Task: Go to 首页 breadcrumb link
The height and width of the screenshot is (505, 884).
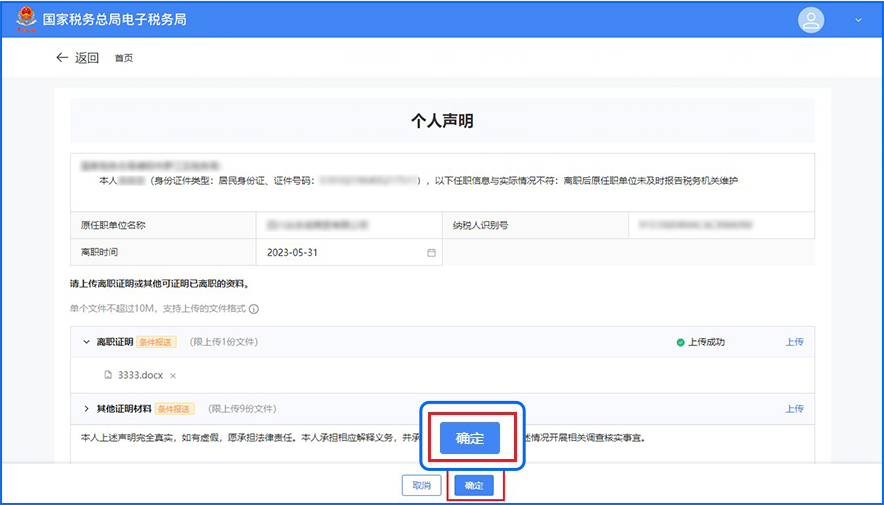Action: click(123, 58)
